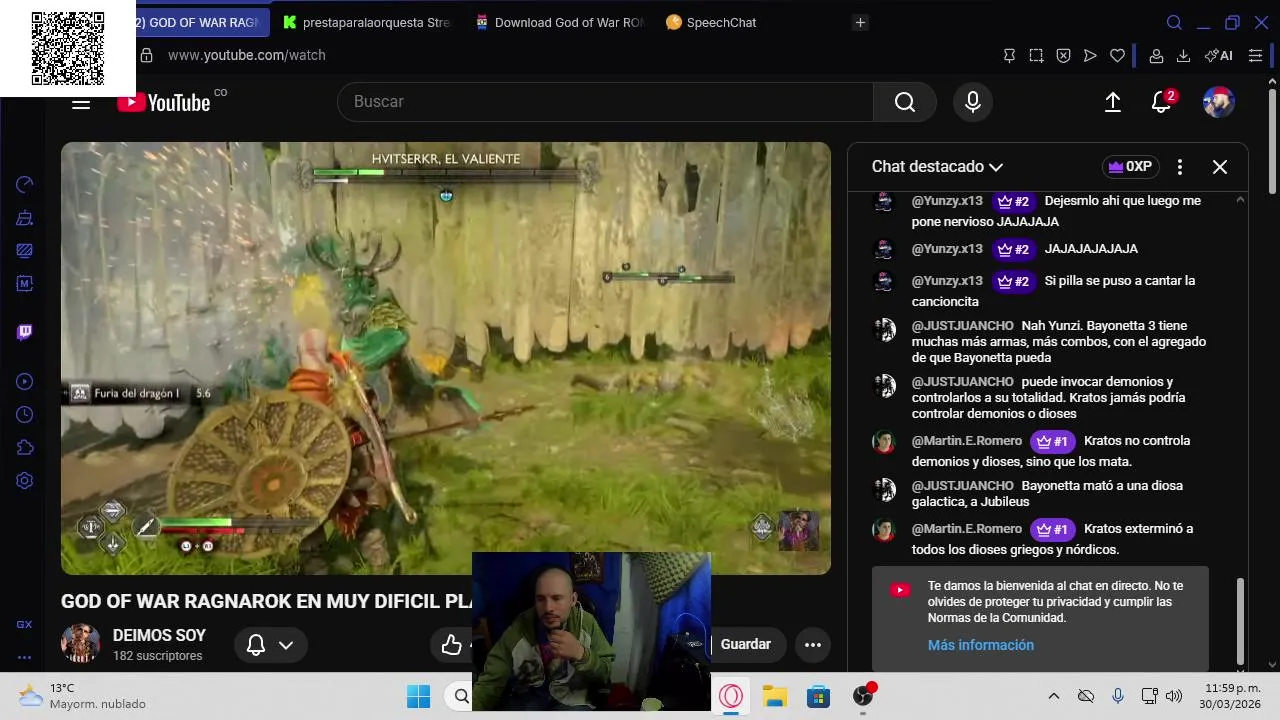Click the GX Corner sidebar button

[25, 624]
